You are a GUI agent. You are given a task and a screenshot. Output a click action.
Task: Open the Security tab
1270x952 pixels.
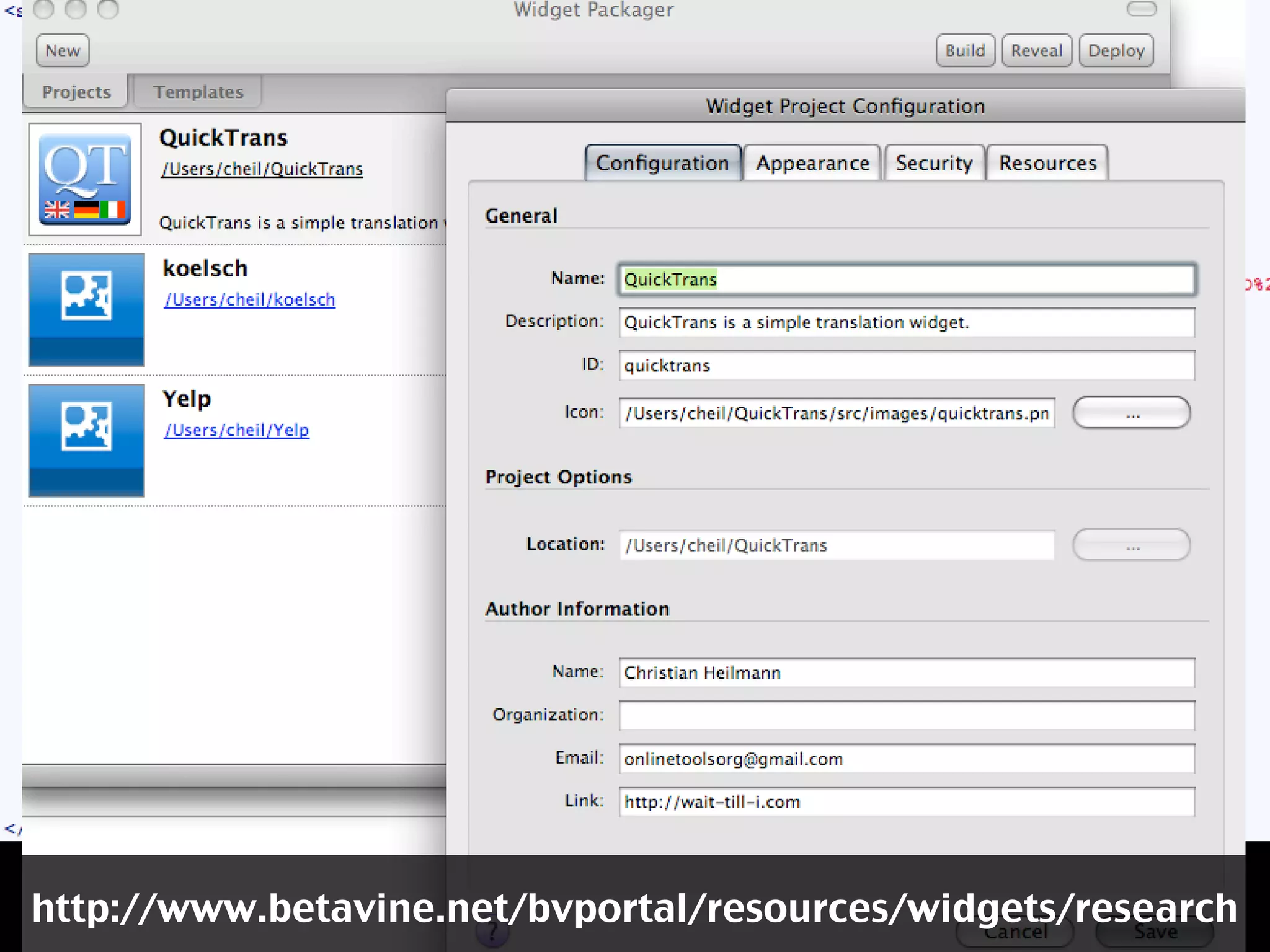pyautogui.click(x=934, y=163)
